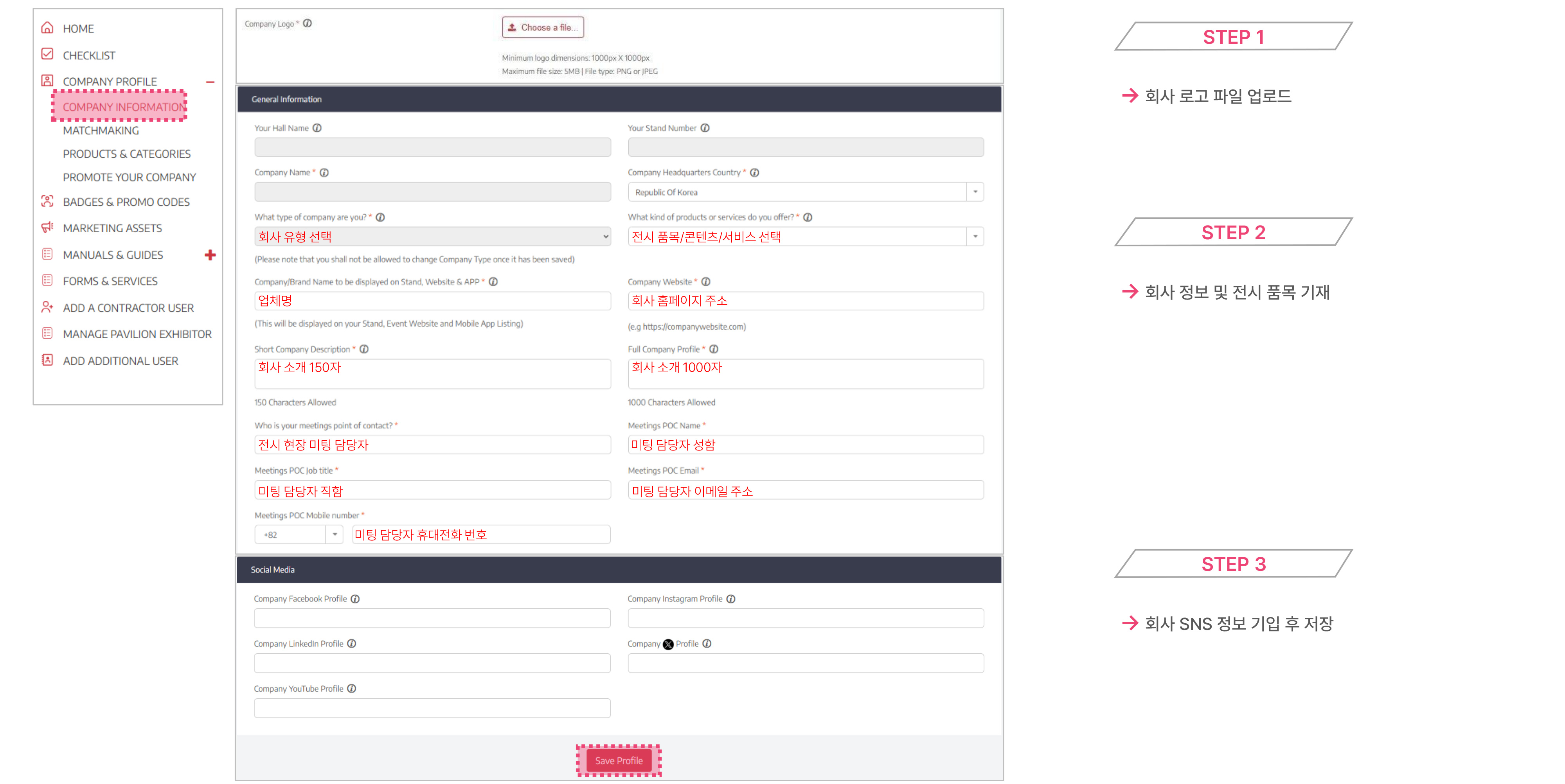Click info icon next to Company Facebook Profile
Viewport: 1565px width, 784px height.
(355, 599)
